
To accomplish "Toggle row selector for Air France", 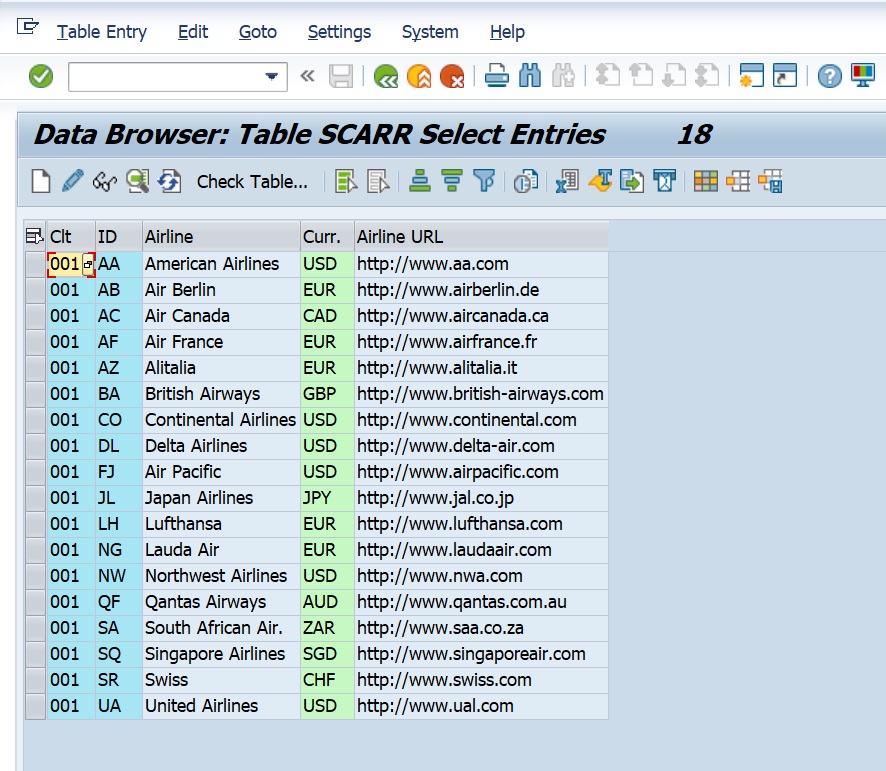I will pos(35,342).
